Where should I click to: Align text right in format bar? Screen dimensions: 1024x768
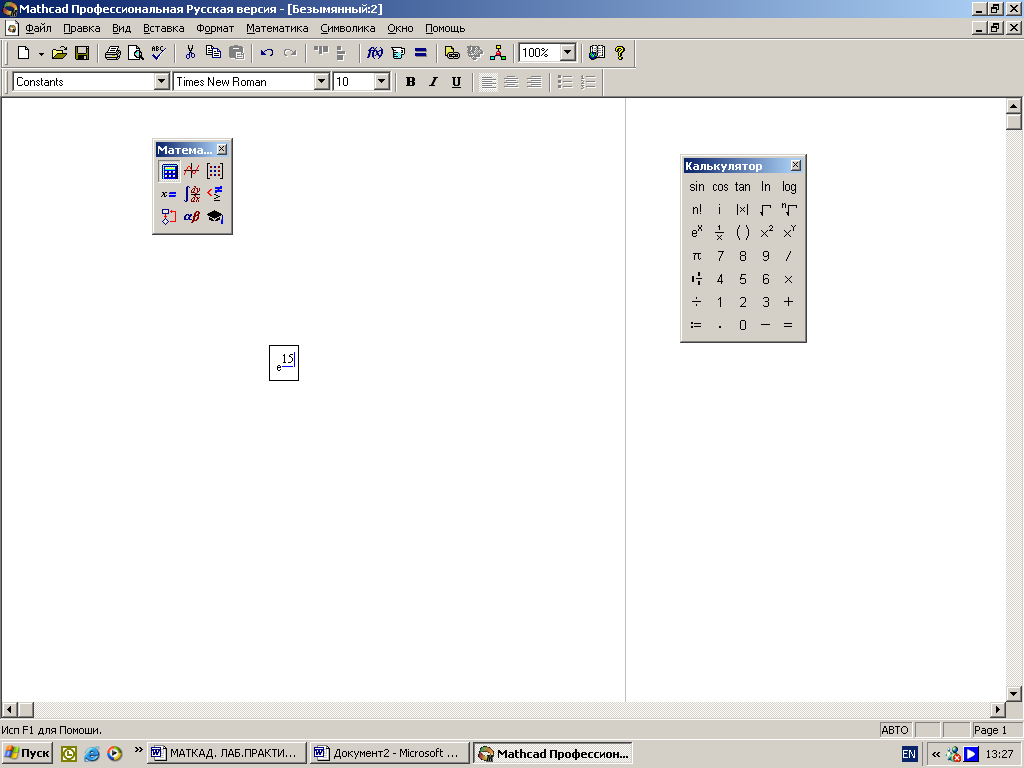tap(534, 82)
